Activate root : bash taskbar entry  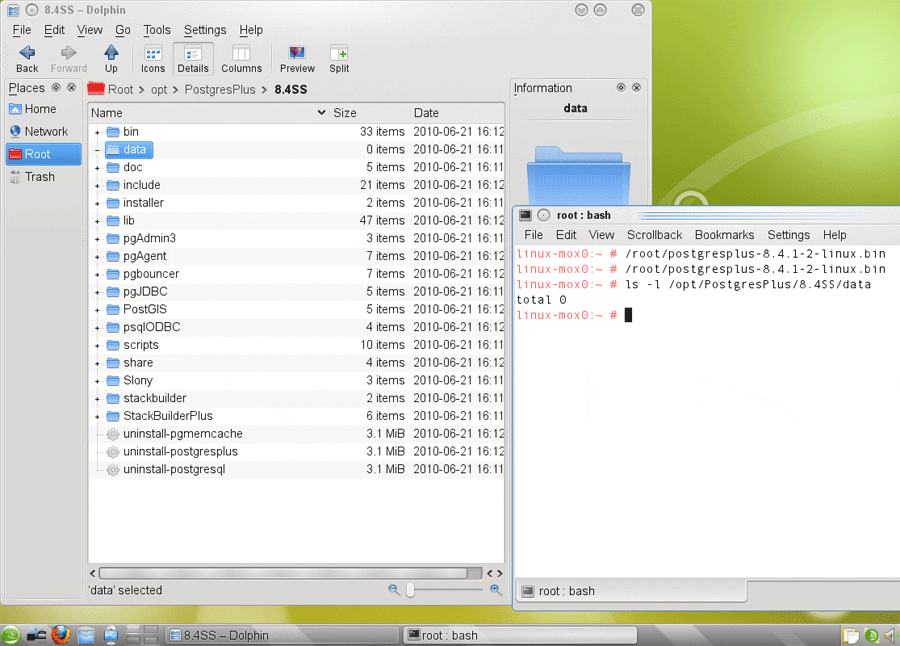pyautogui.click(x=521, y=635)
